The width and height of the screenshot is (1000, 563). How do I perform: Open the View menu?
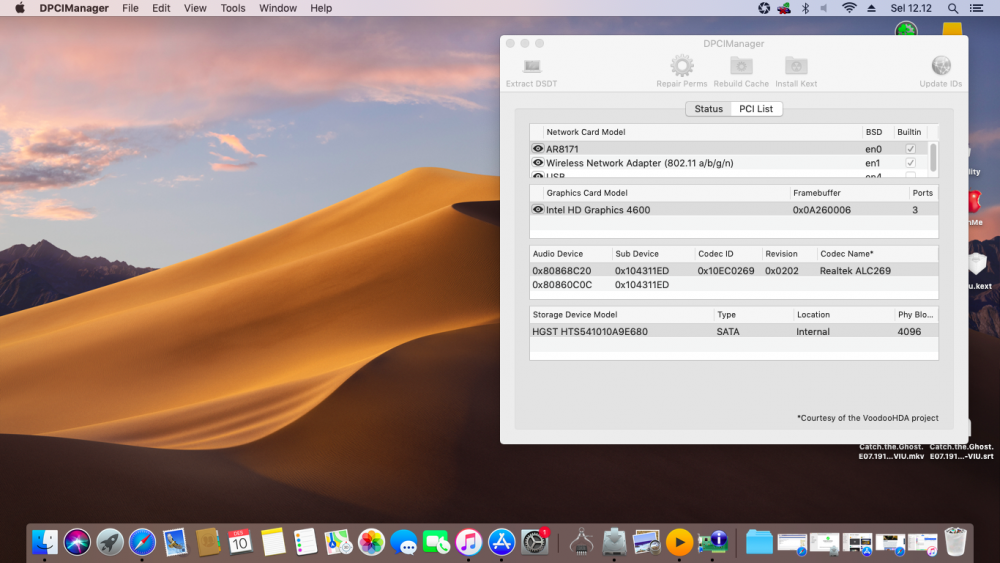tap(195, 8)
